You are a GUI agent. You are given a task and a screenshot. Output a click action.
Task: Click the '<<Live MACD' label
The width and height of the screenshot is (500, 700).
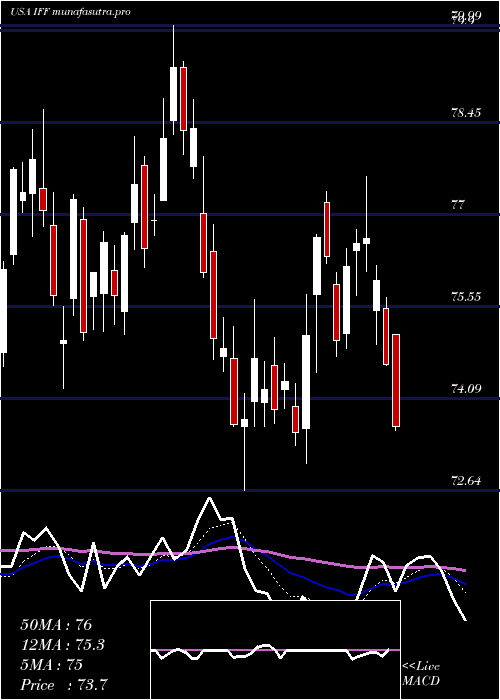421,674
